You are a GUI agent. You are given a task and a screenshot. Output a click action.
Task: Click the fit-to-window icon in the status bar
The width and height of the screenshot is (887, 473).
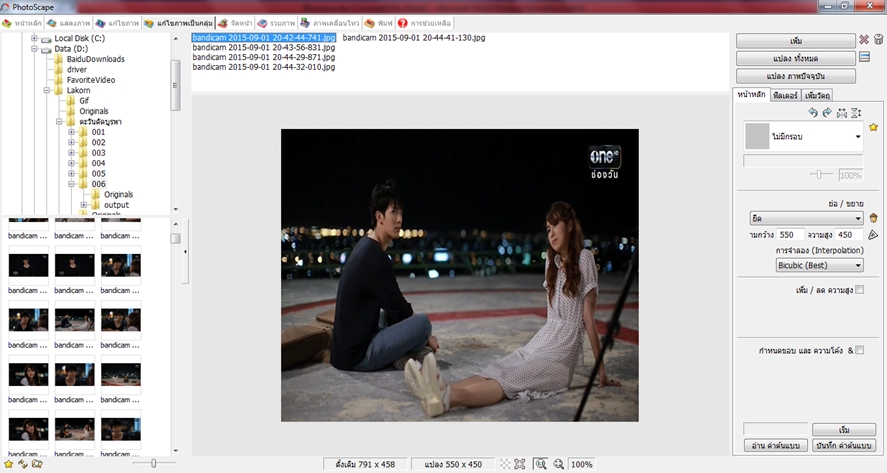(520, 465)
